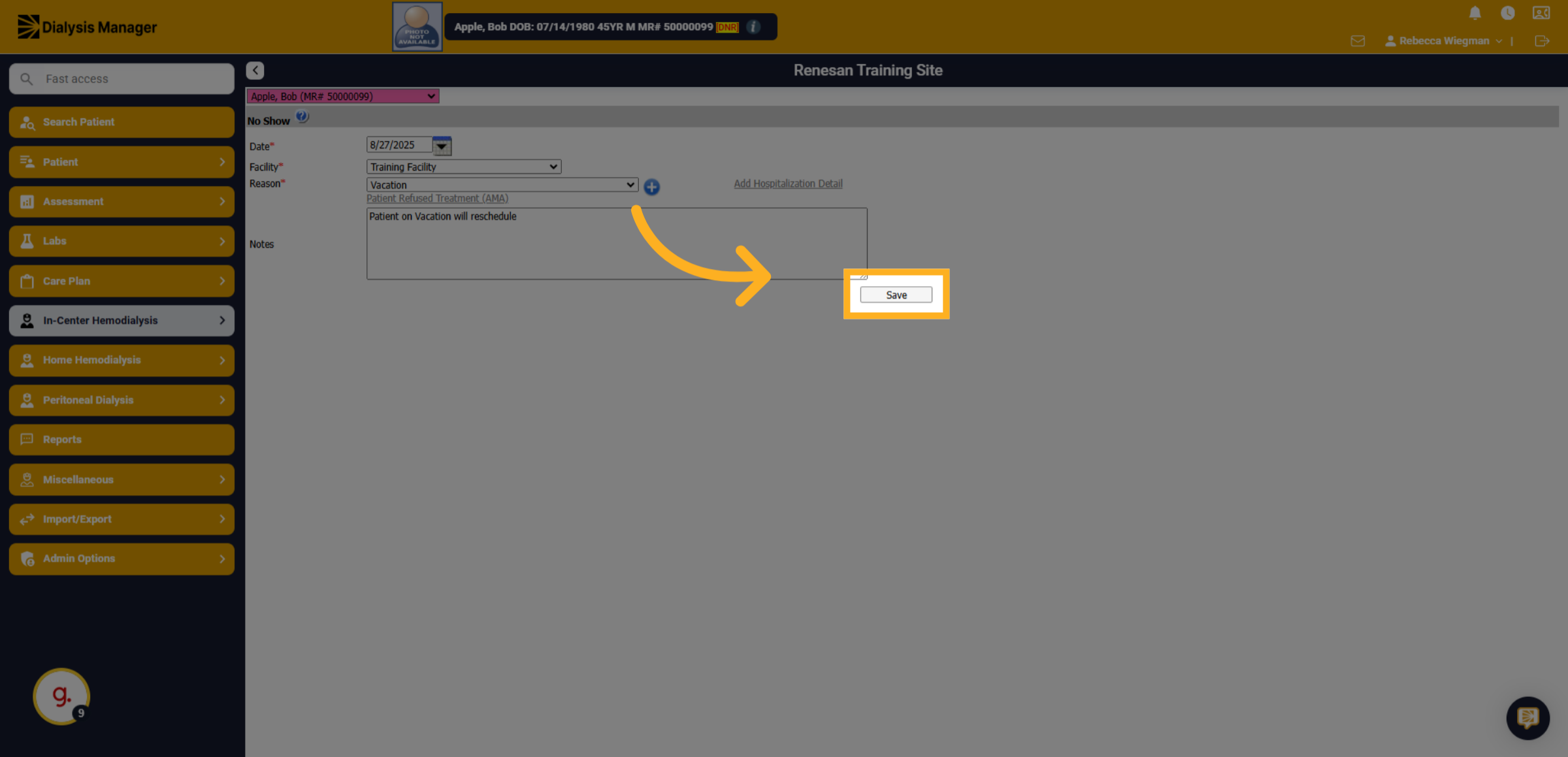Open Add Hospitalization Detail link
The image size is (1568, 757).
point(788,184)
